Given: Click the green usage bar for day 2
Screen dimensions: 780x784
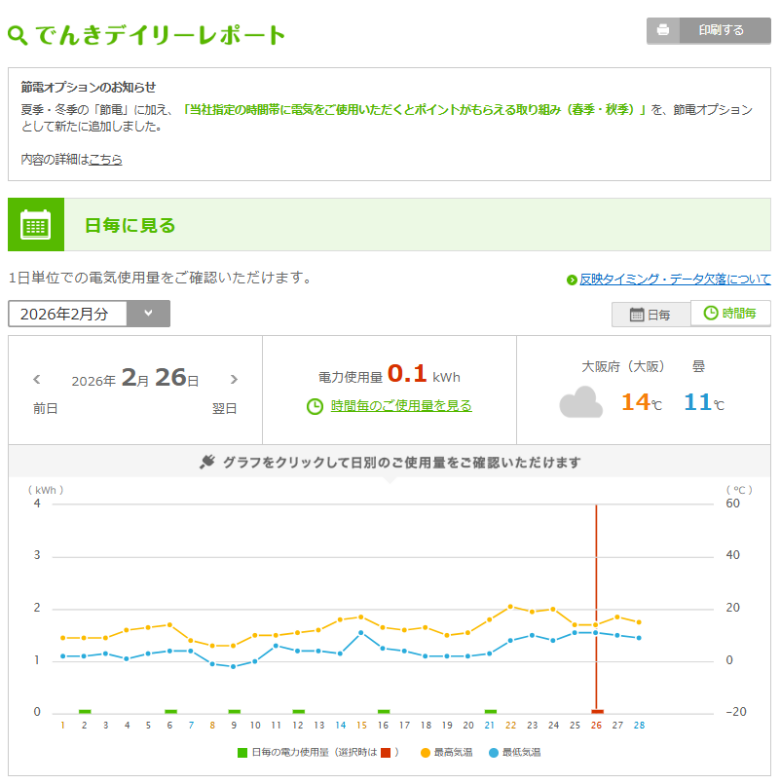Looking at the screenshot, I should coord(85,712).
